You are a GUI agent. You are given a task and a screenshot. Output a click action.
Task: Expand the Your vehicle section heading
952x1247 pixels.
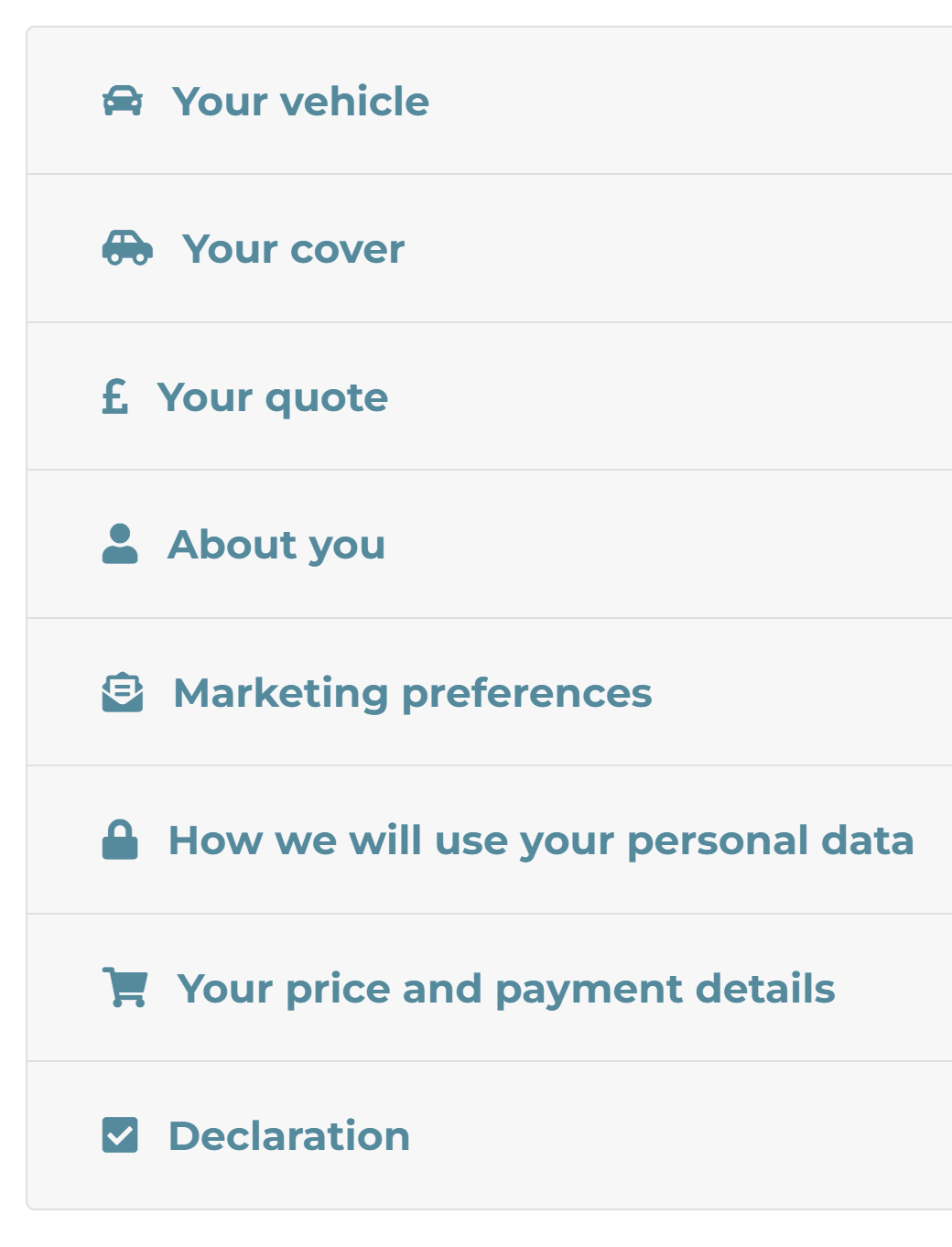(300, 101)
